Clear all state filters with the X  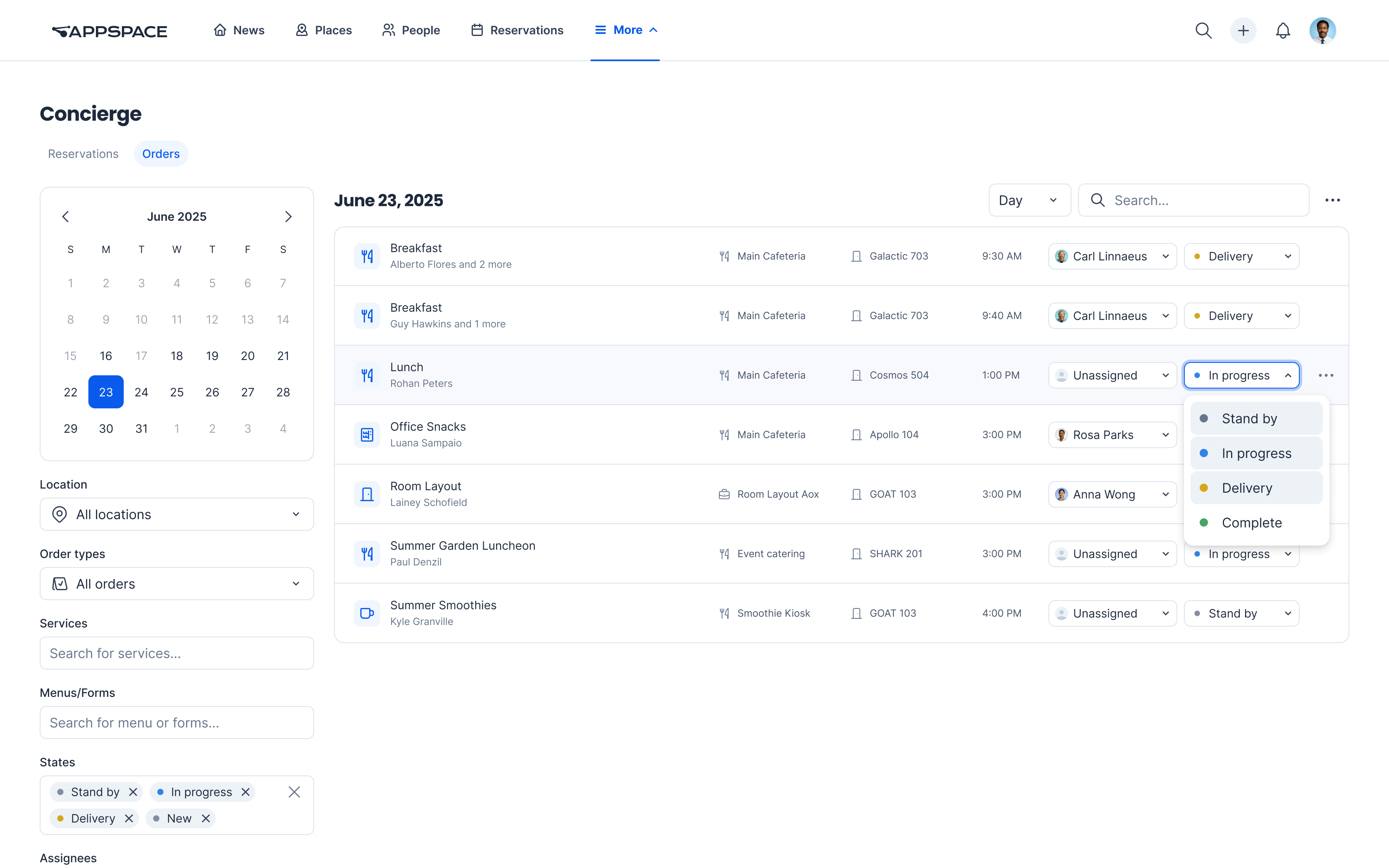[294, 792]
